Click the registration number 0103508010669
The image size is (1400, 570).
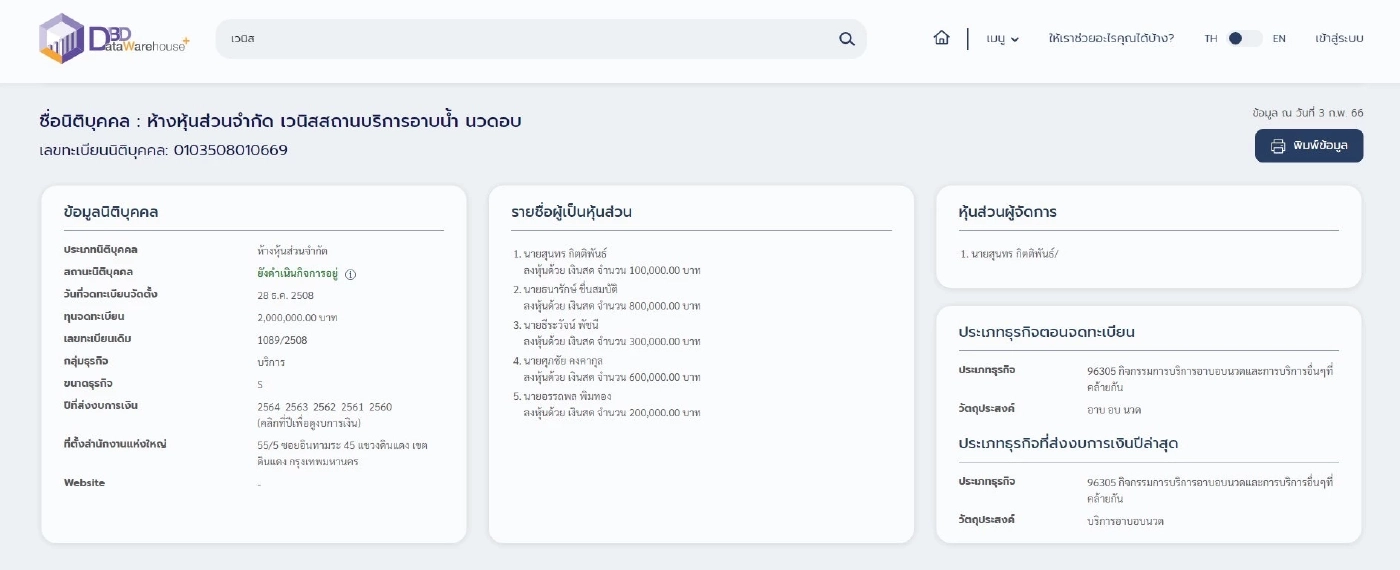[231, 151]
